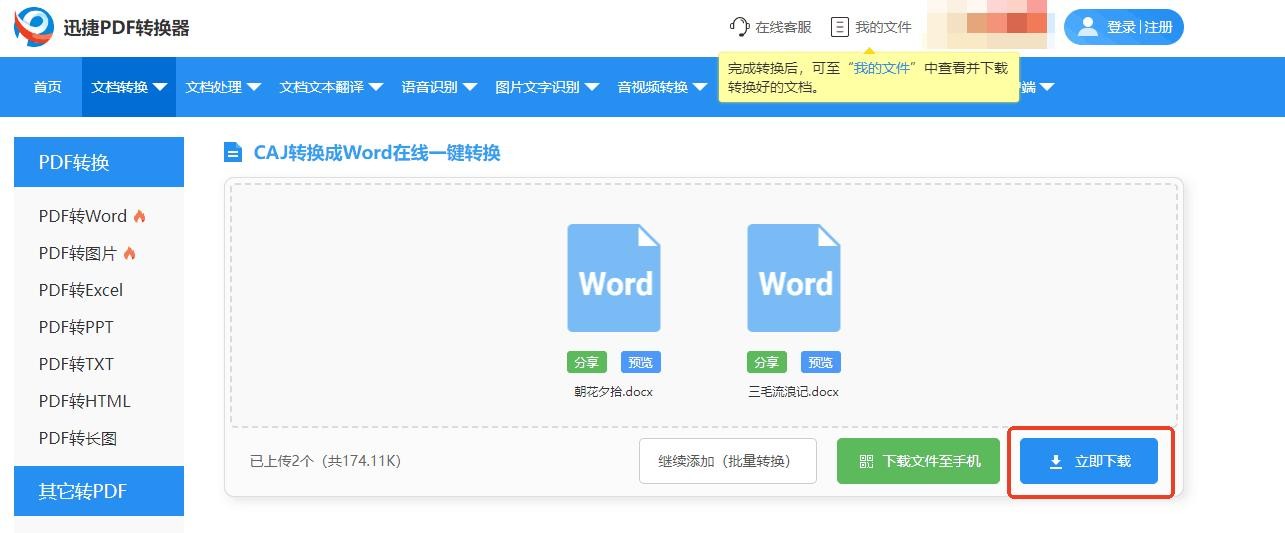Click the 朝花夕拾 Word file icon
Image resolution: width=1285 pixels, height=533 pixels.
coord(614,278)
